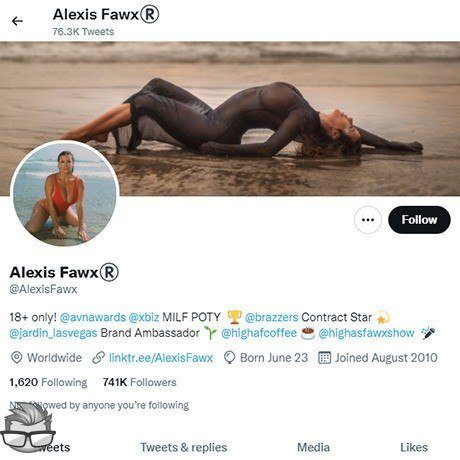Open the @jardin_lasvegas mention link
Screen dimensions: 460x460
pos(53,333)
